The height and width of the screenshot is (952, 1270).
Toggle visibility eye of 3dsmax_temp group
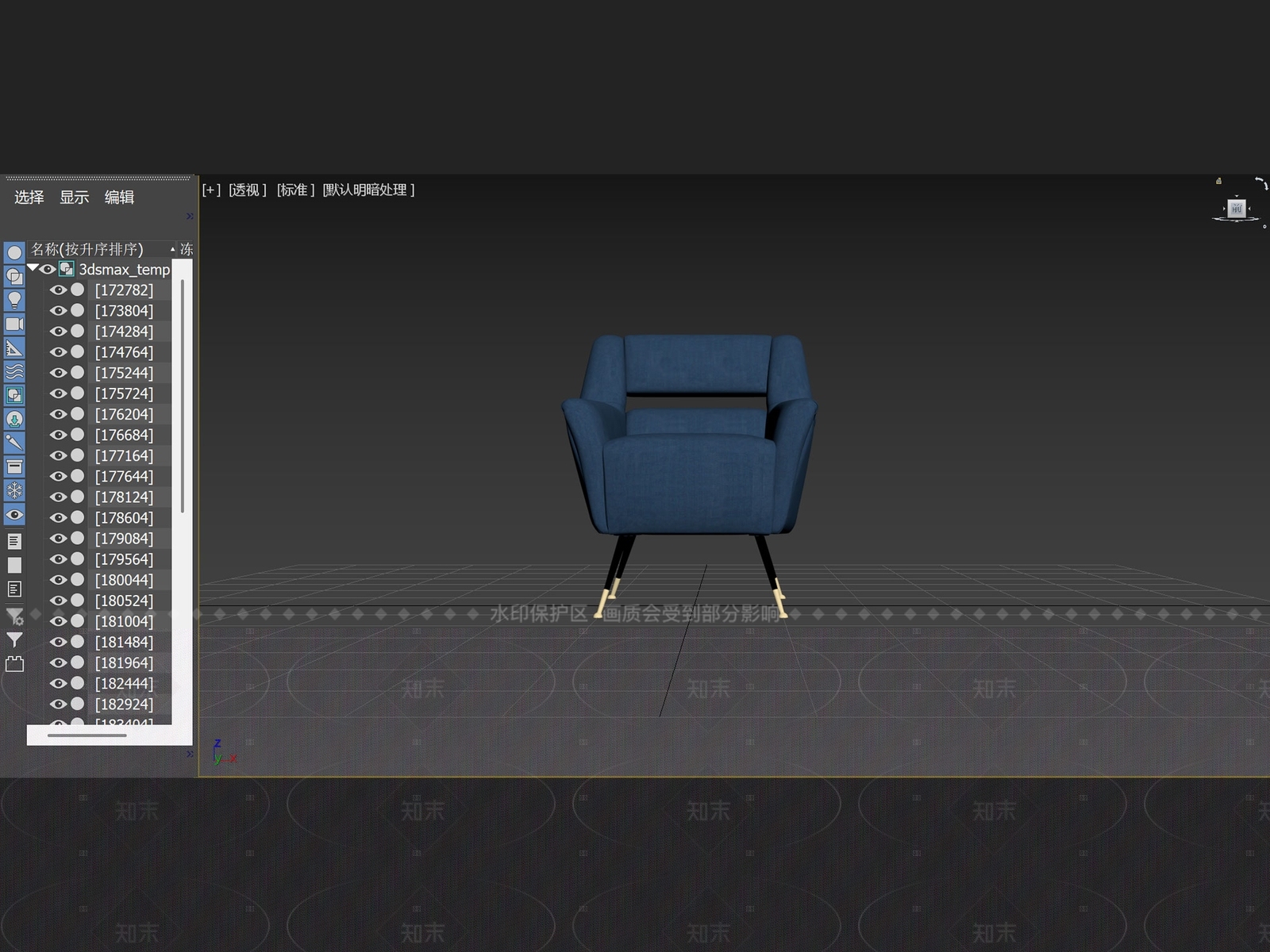pyautogui.click(x=48, y=270)
